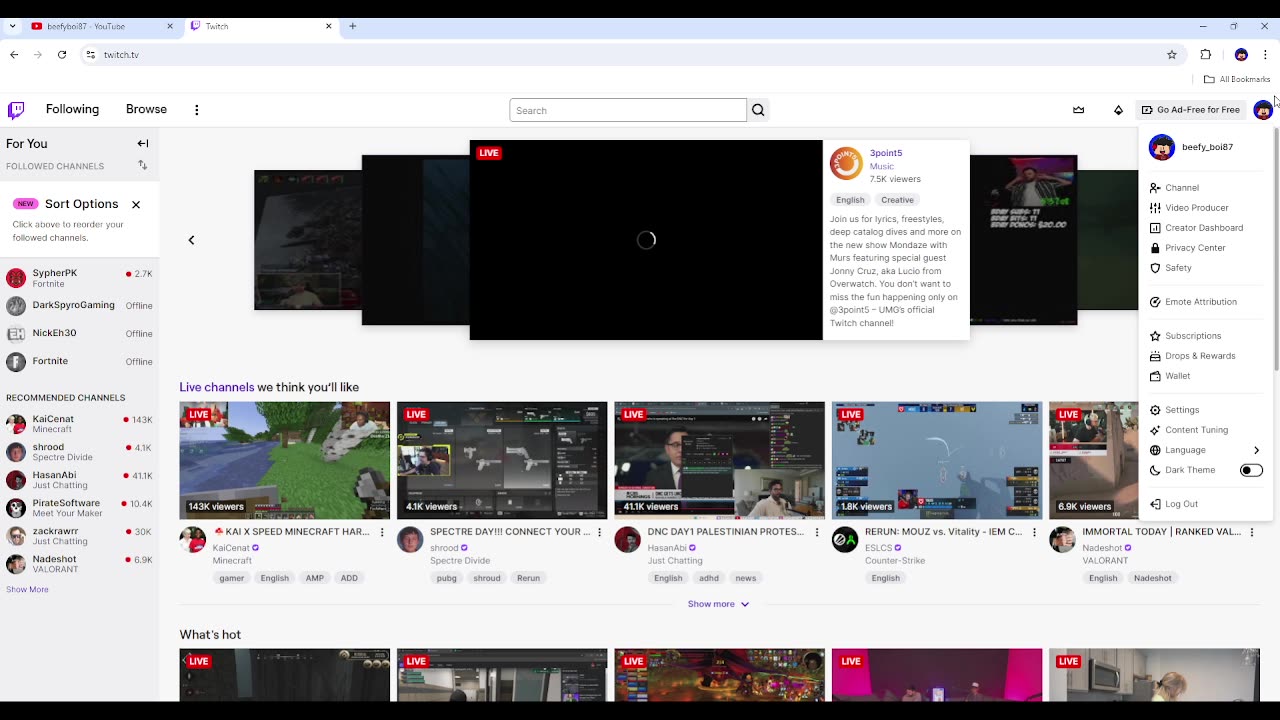Go to previous carousel stream arrow
Screen dimensions: 1280x720
click(x=191, y=240)
